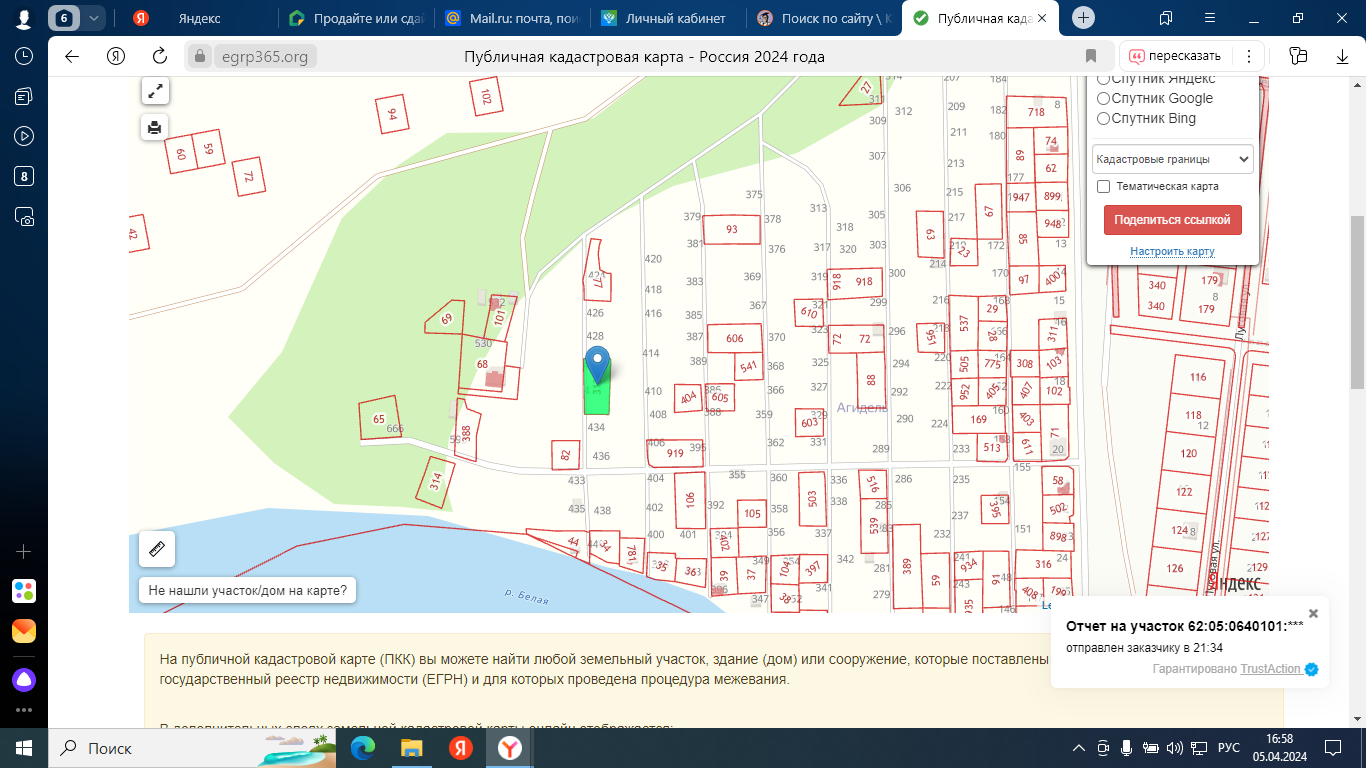This screenshot has width=1366, height=768.
Task: Open the three-dot menu beside пересказать
Action: 1248,56
